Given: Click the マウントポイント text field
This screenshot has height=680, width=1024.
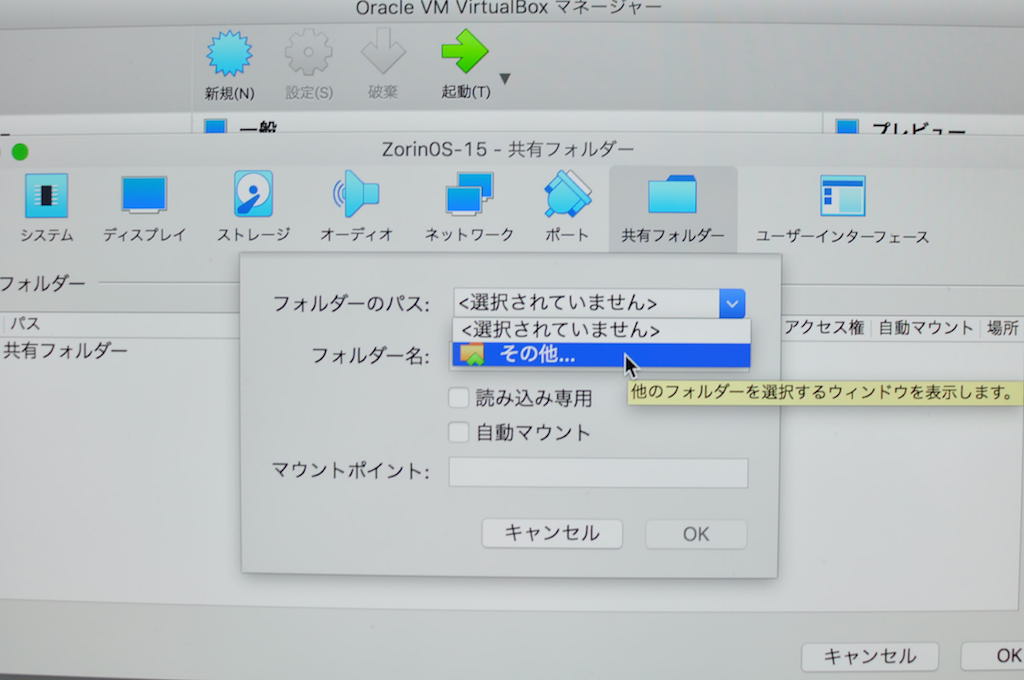Looking at the screenshot, I should pyautogui.click(x=598, y=473).
